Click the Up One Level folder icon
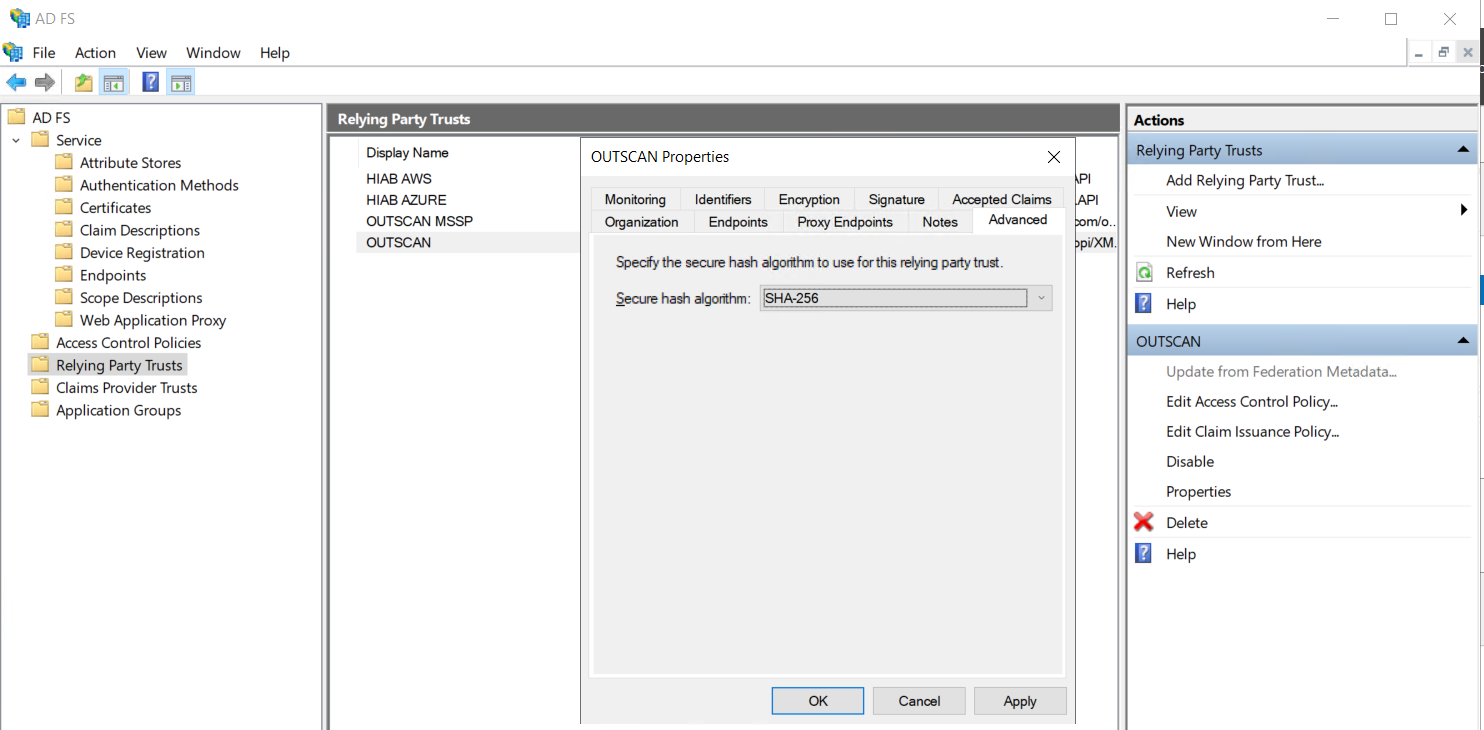The width and height of the screenshot is (1484, 730). [84, 83]
